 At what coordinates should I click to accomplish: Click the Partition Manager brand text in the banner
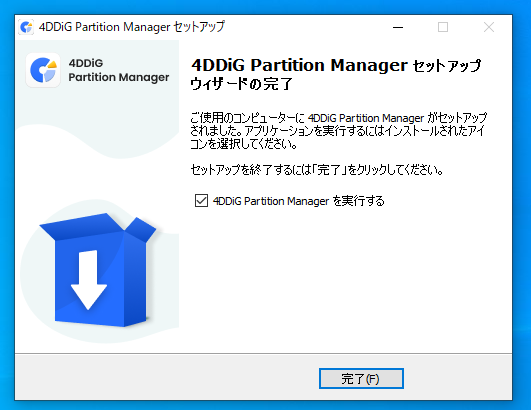click(x=119, y=77)
